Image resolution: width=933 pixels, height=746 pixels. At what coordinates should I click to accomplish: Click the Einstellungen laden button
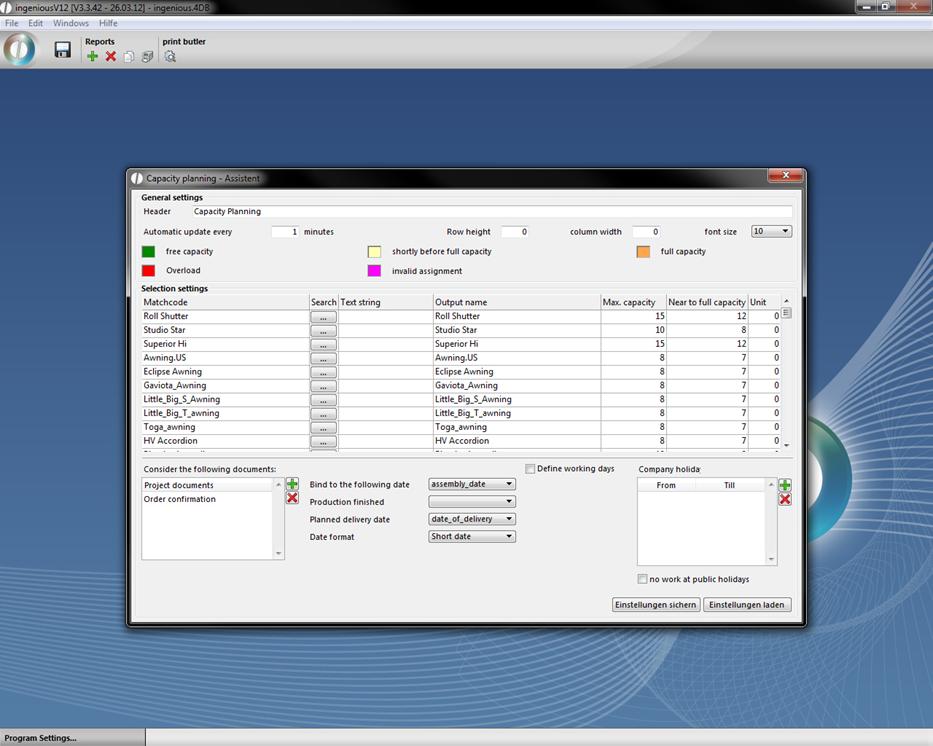coord(747,605)
